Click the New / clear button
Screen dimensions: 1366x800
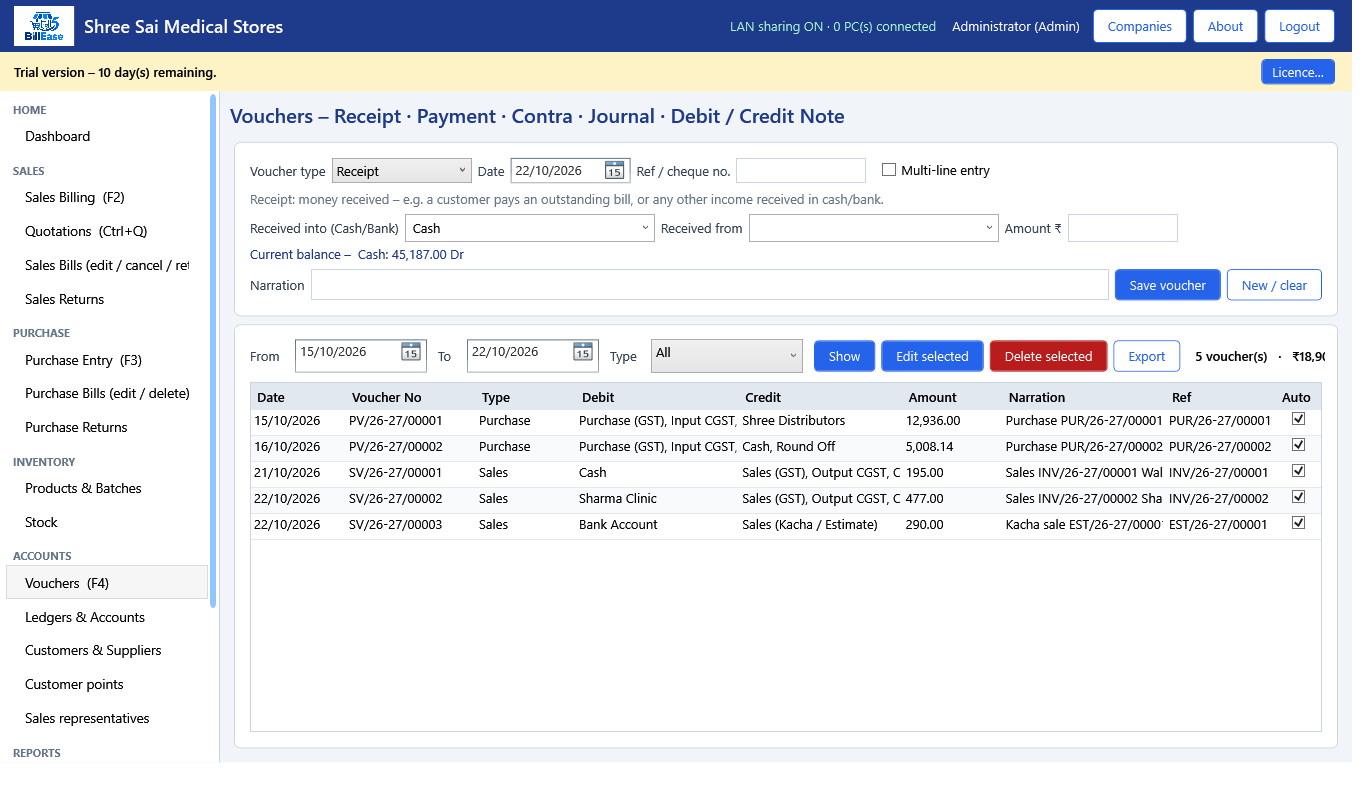pos(1274,285)
